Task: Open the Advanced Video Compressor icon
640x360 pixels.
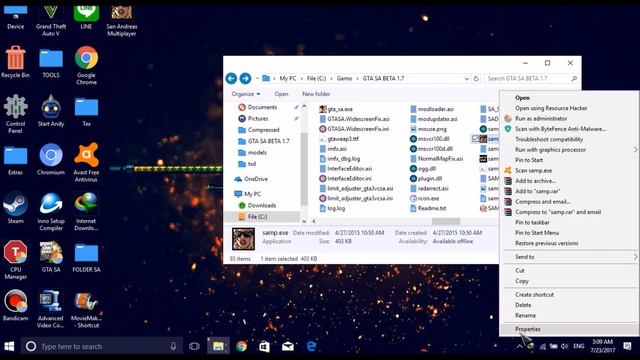Action: coord(51,309)
